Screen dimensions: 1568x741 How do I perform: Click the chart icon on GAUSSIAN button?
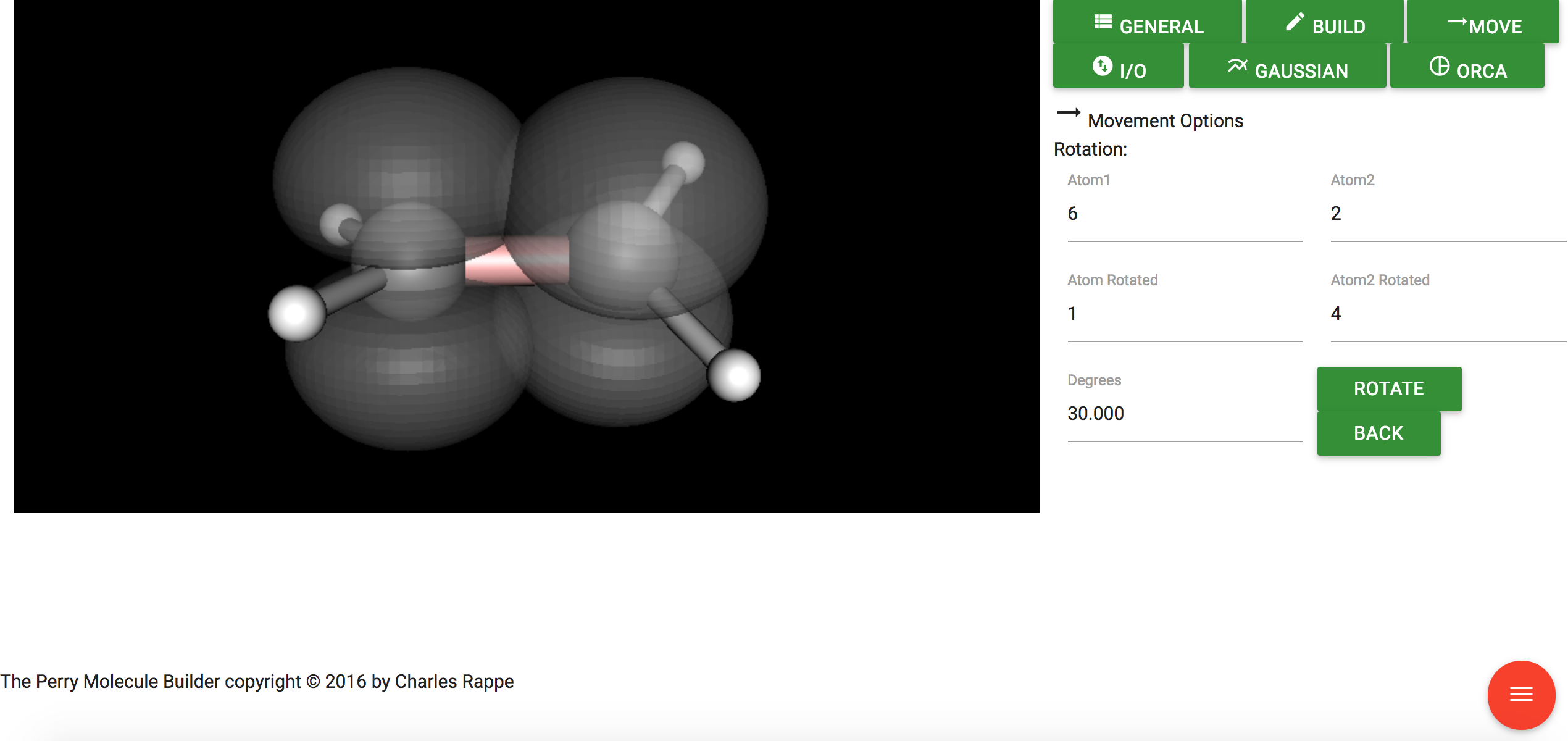[x=1237, y=66]
